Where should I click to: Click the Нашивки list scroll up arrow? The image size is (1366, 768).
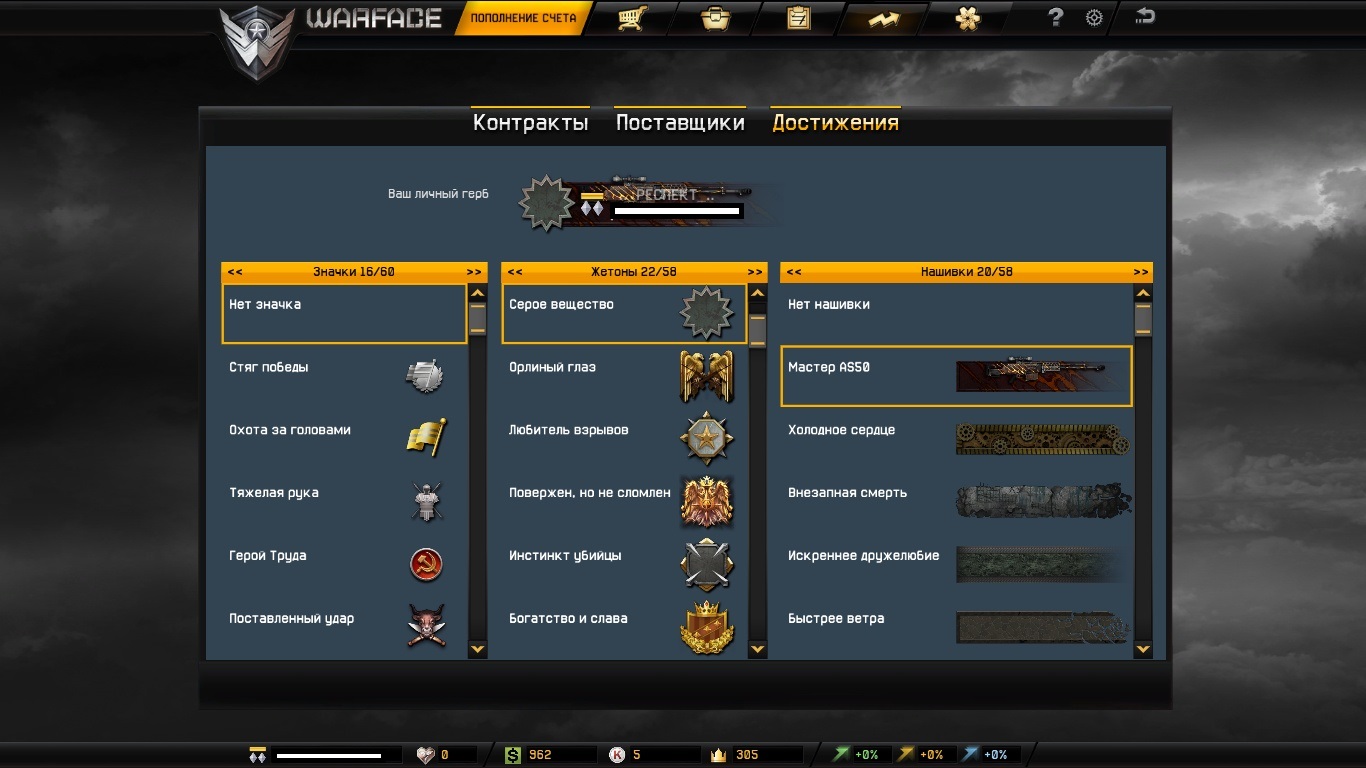[x=1143, y=293]
